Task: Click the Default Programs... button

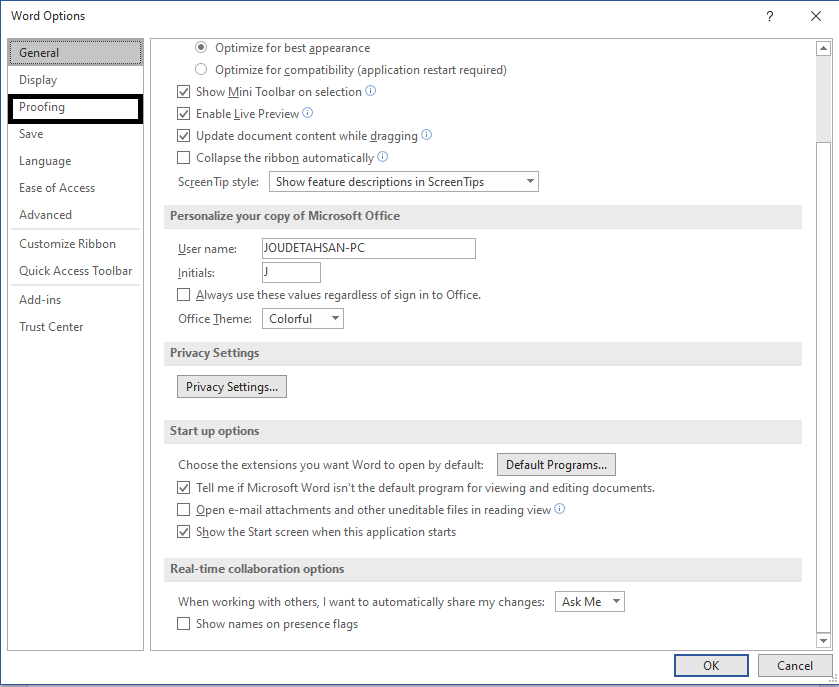Action: click(x=556, y=464)
